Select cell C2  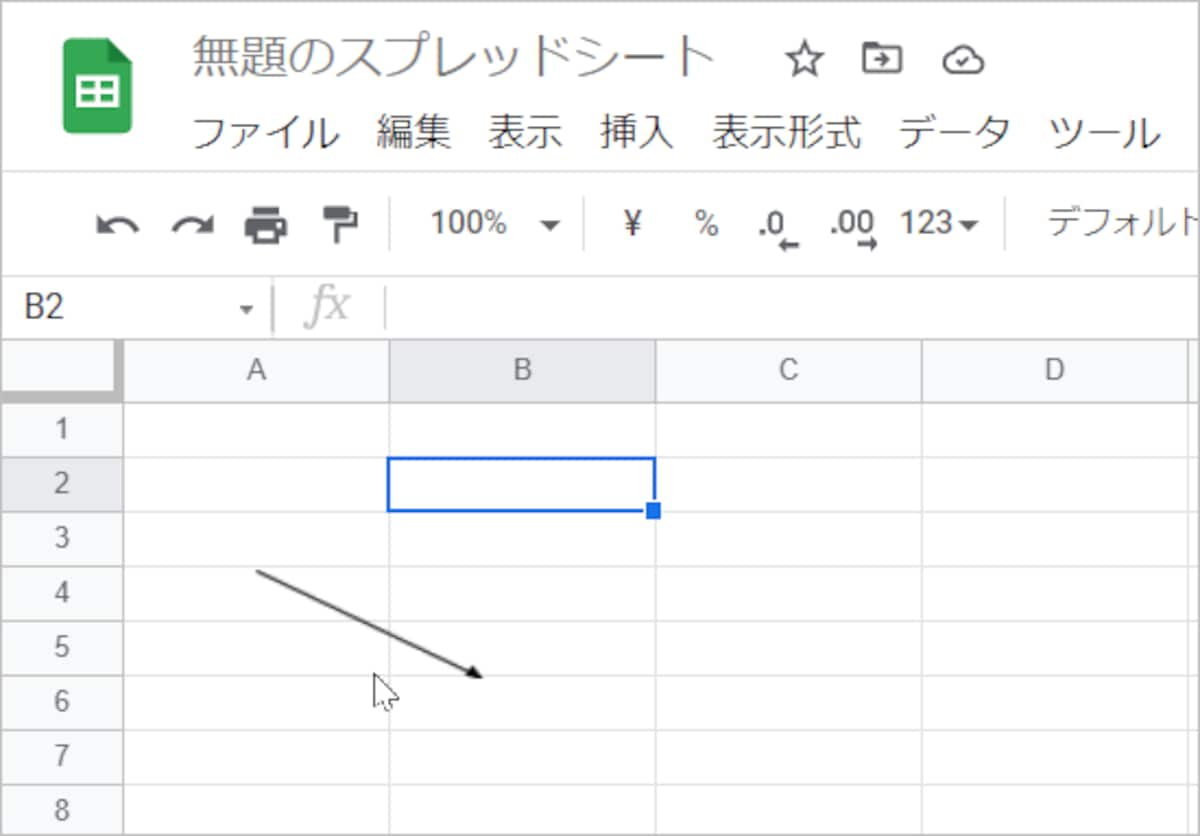pyautogui.click(x=788, y=484)
